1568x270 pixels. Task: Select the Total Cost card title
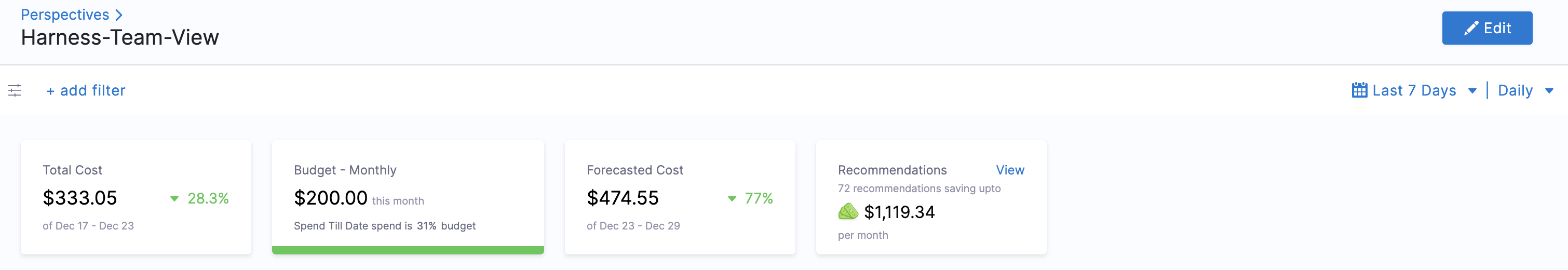(x=73, y=170)
